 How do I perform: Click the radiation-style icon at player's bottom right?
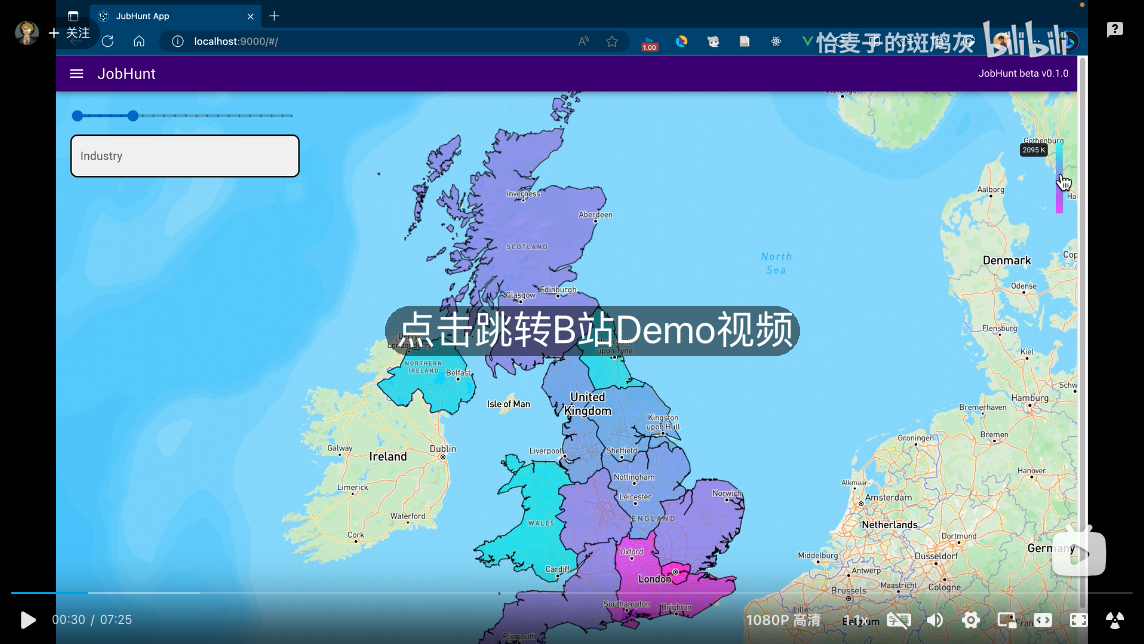click(x=1115, y=620)
